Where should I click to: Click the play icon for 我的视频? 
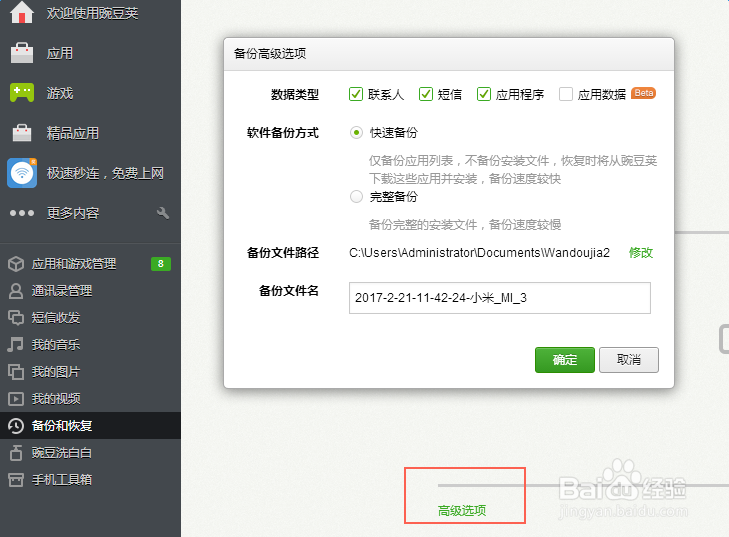click(x=16, y=398)
